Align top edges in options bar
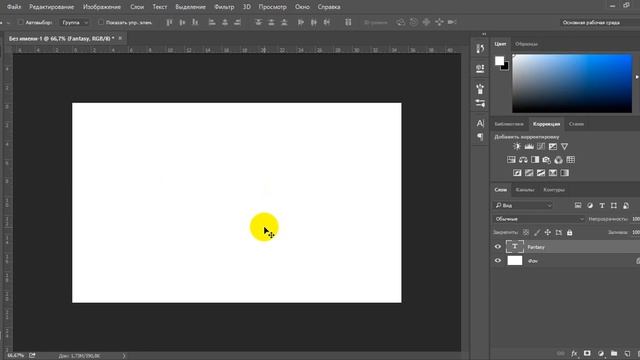Image resolution: width=640 pixels, height=360 pixels. (x=169, y=22)
